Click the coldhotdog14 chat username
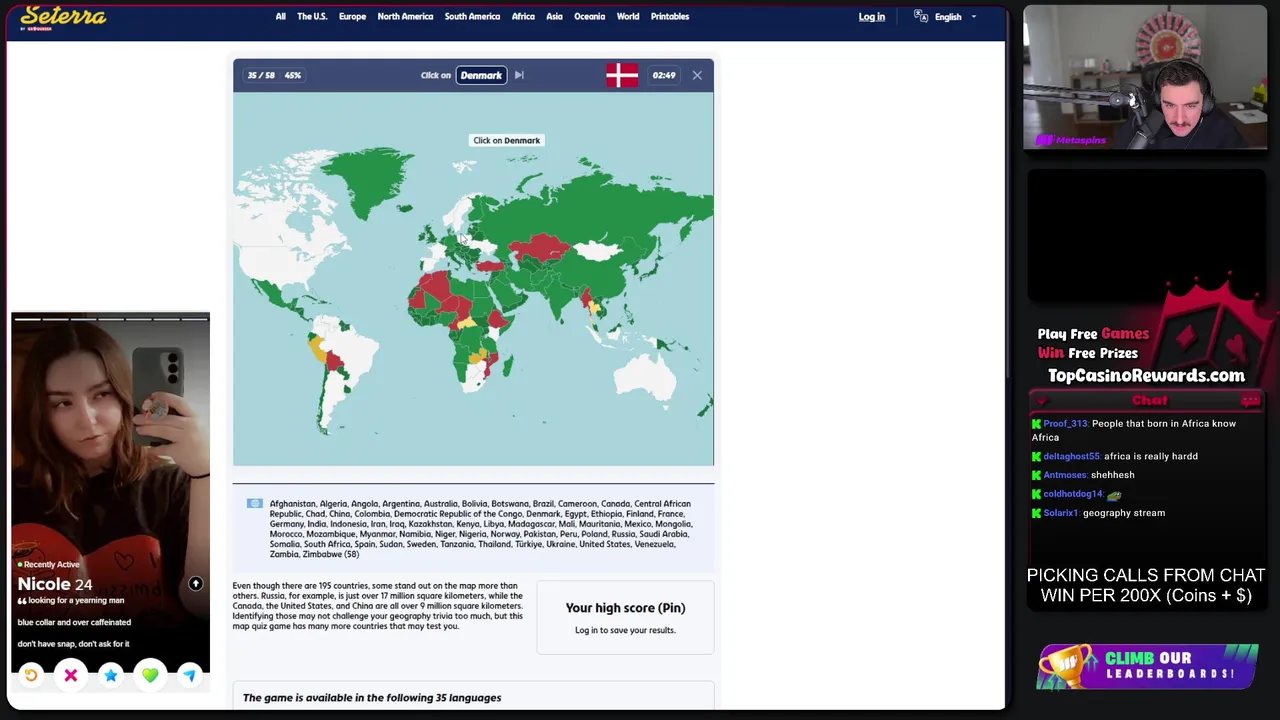Image resolution: width=1280 pixels, height=720 pixels. [x=1073, y=494]
